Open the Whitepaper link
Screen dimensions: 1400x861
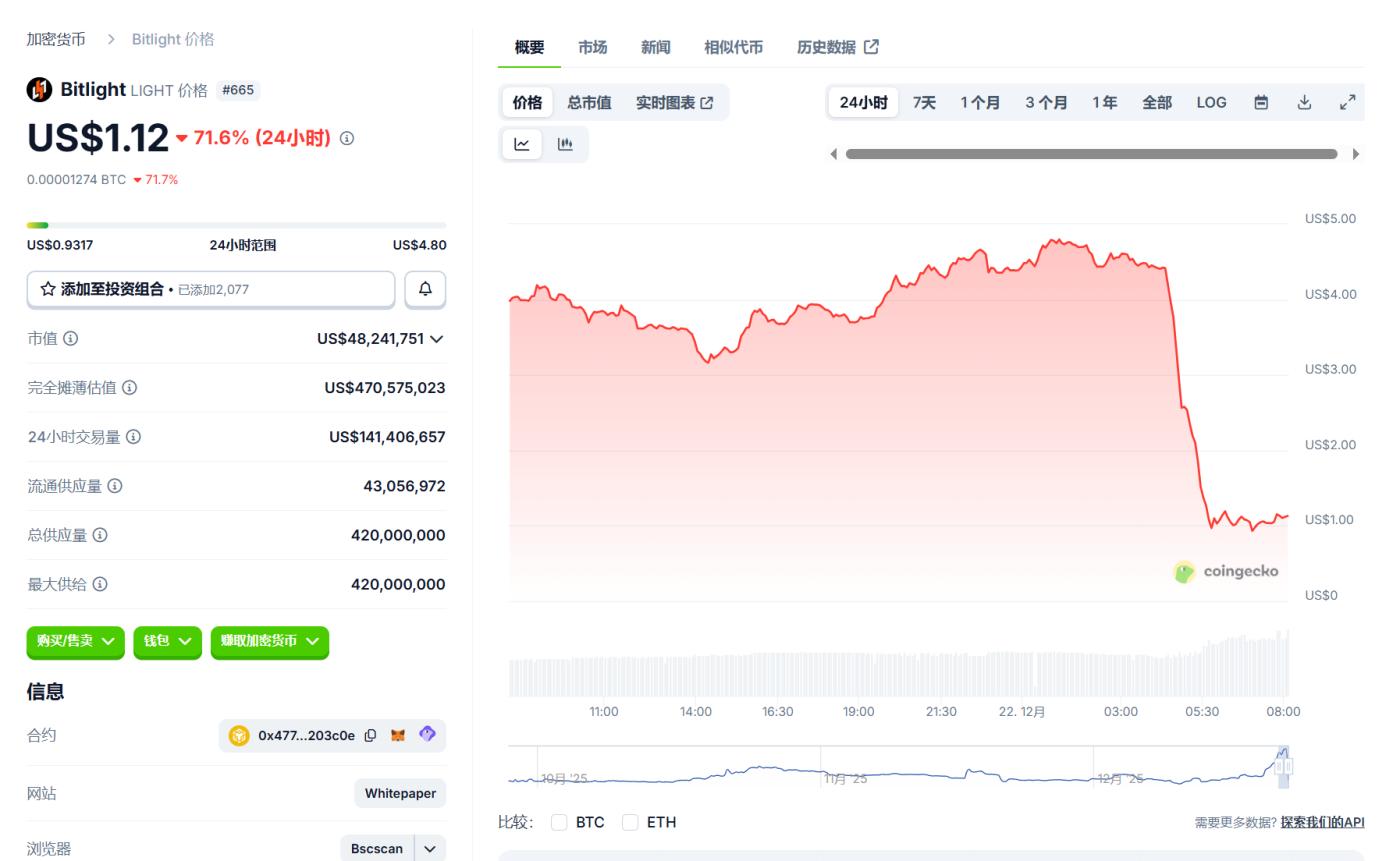tap(400, 793)
